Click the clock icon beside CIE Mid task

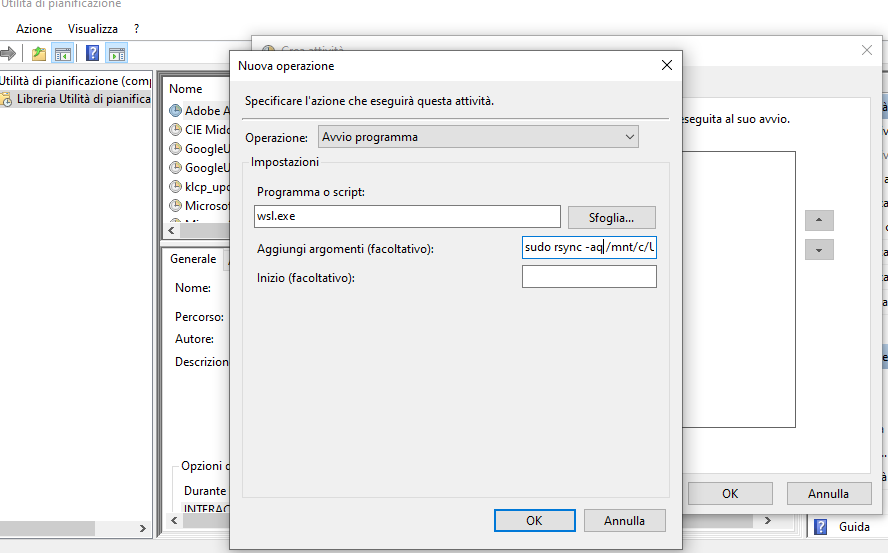176,129
